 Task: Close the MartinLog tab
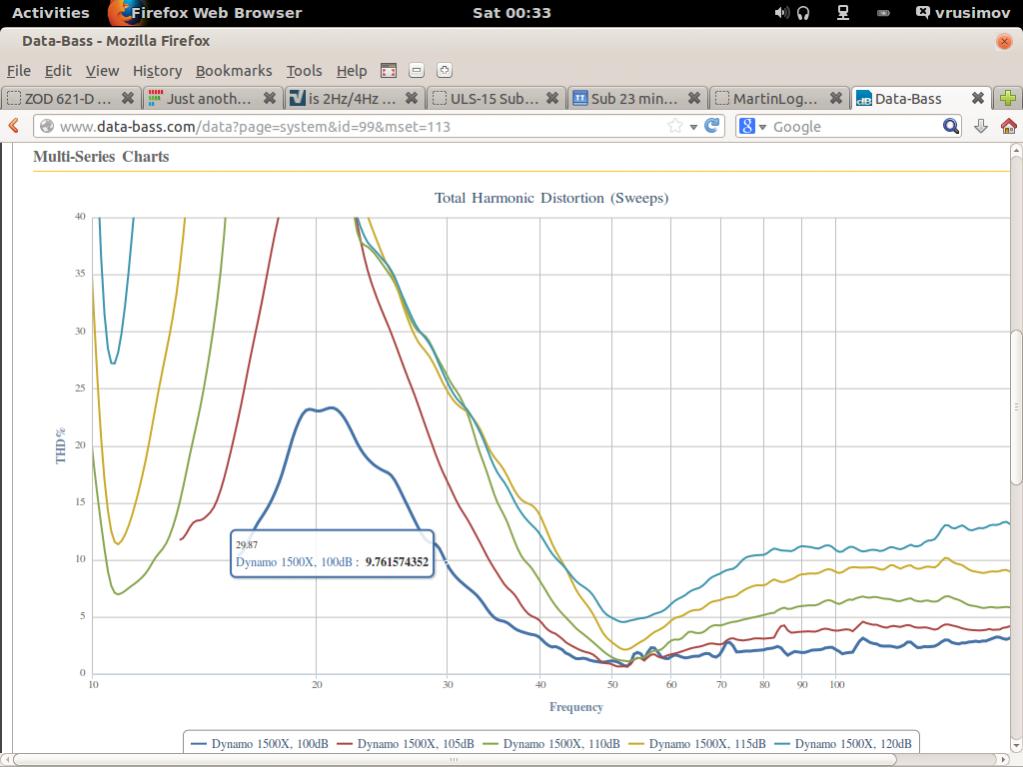point(836,98)
